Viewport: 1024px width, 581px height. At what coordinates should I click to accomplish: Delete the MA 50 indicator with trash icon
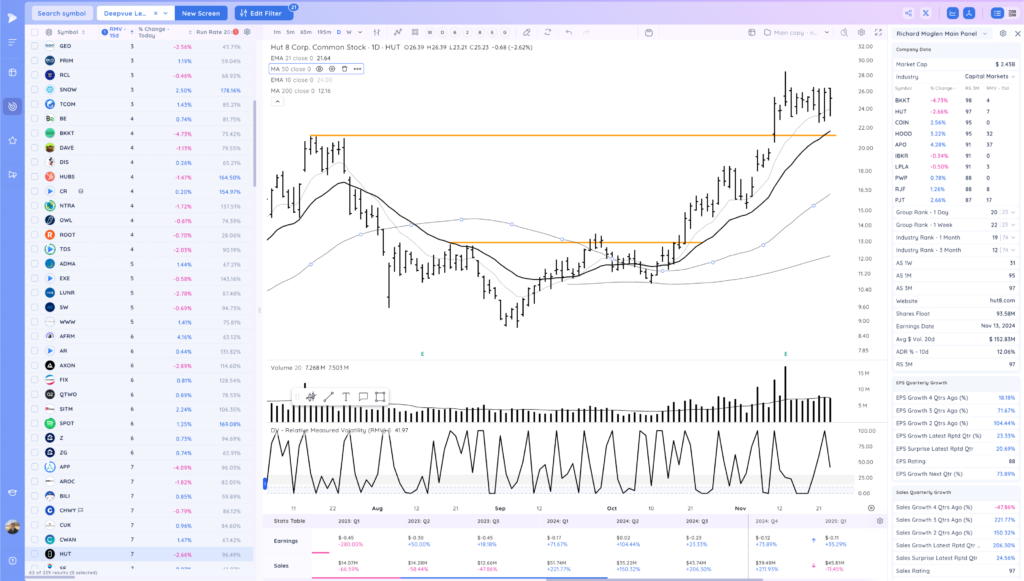click(x=344, y=69)
